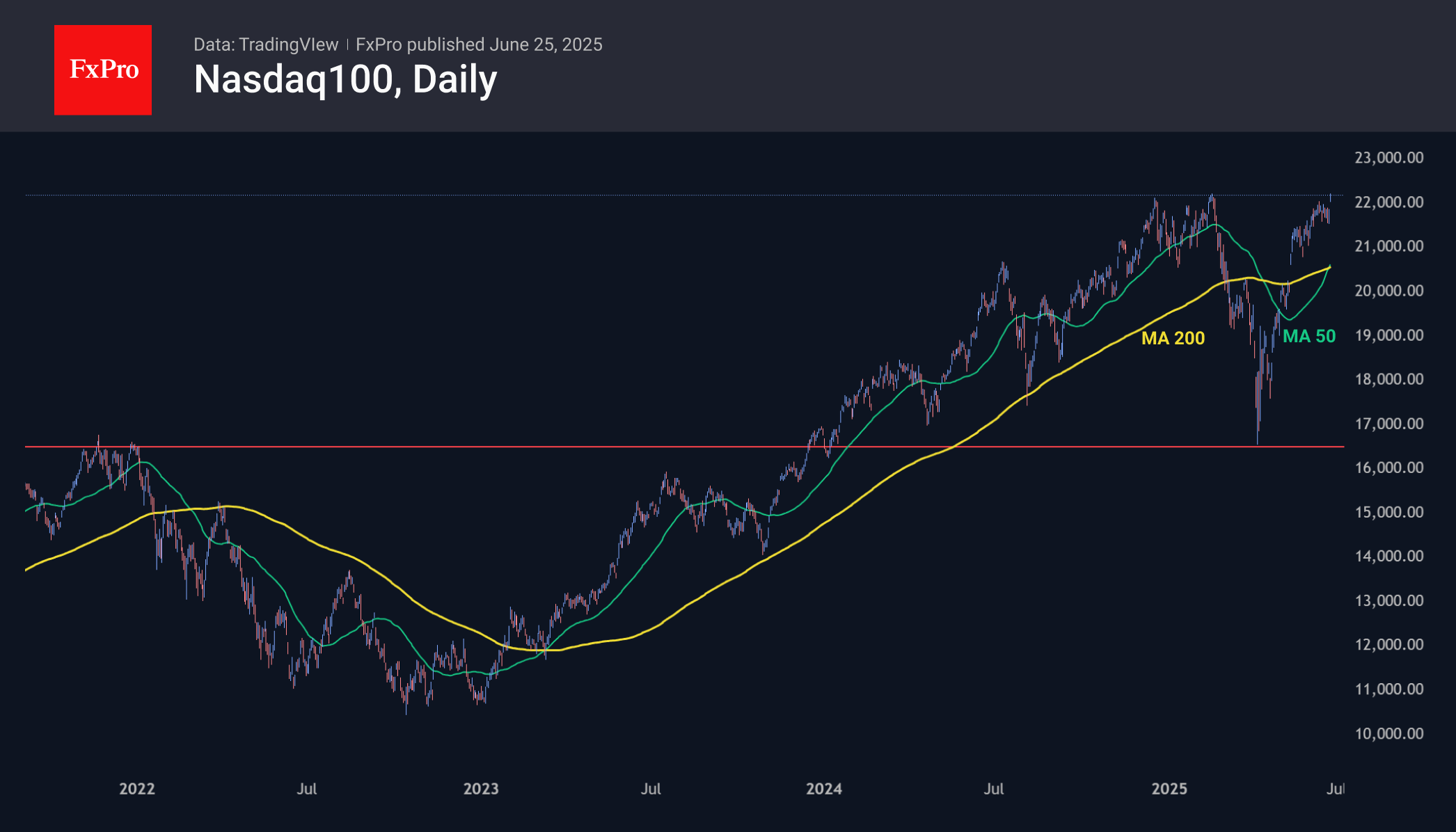Click the 10,000.00 price axis label

[1388, 734]
